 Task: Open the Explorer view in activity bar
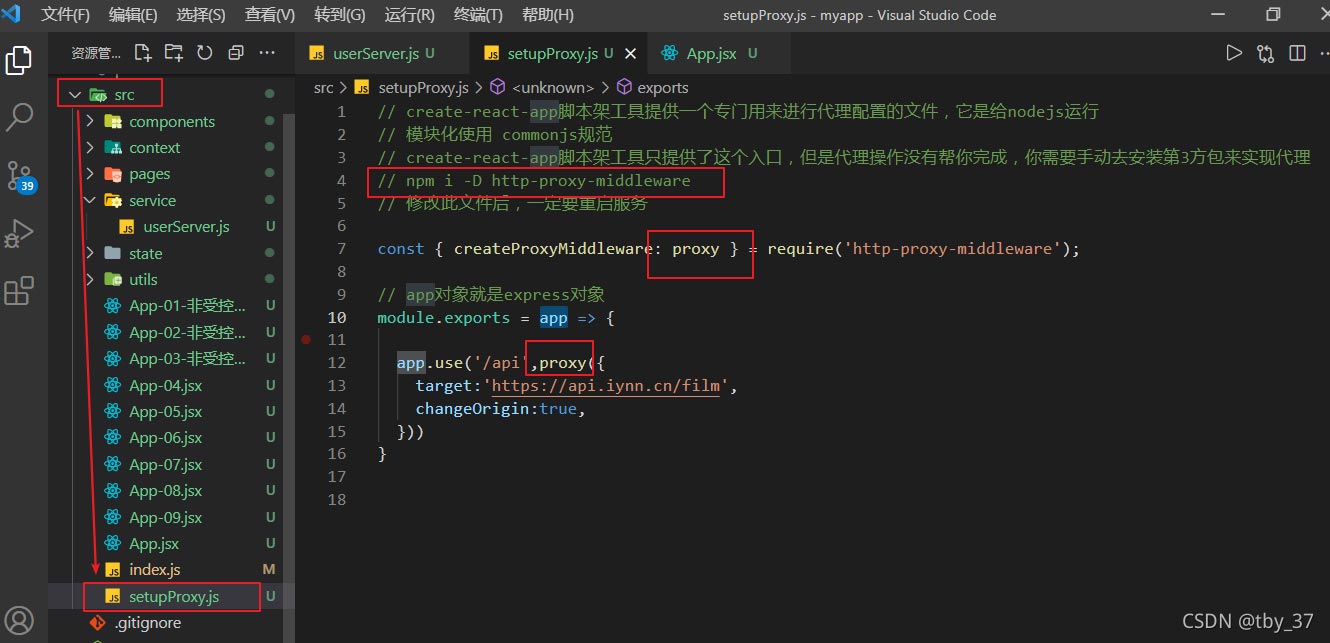[x=20, y=59]
